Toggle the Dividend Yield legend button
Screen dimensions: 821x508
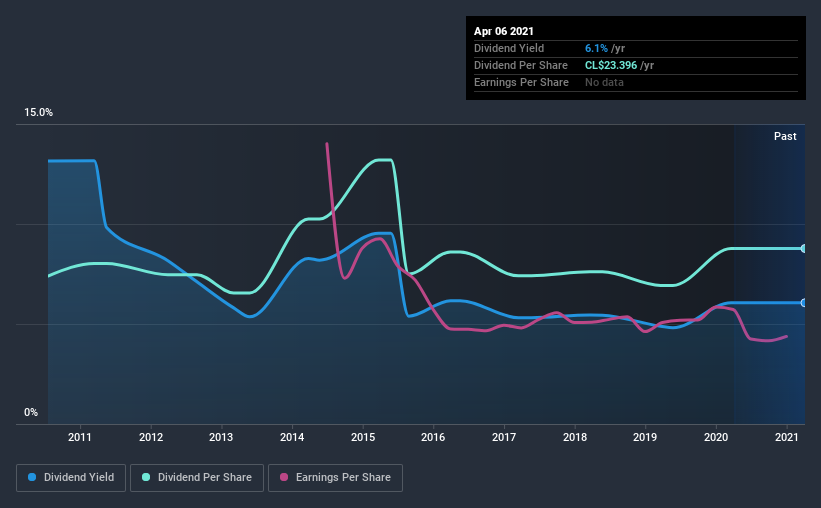(x=71, y=478)
